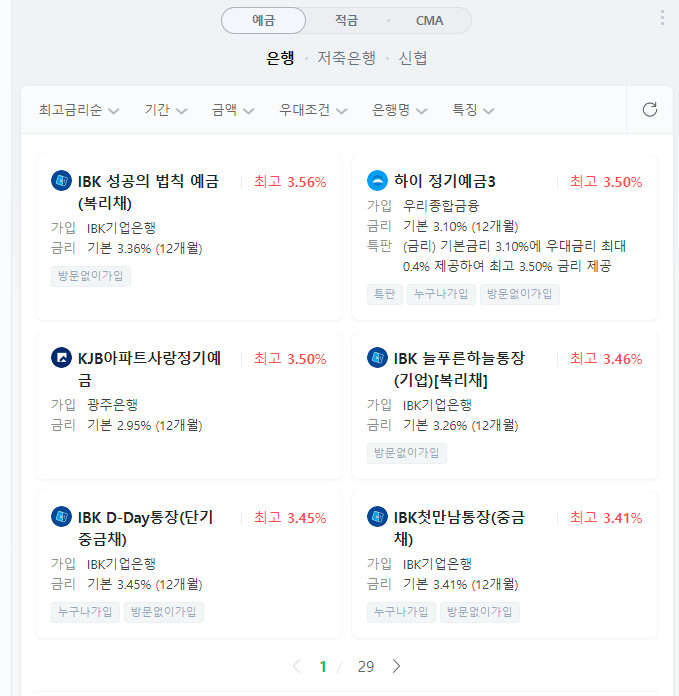Switch to the 신협 tab
Image resolution: width=679 pixels, height=696 pixels.
click(413, 58)
